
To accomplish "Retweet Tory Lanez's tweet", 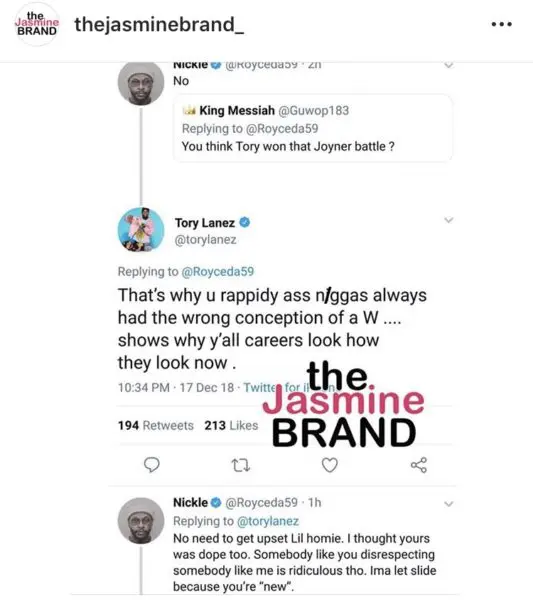I will (x=241, y=465).
